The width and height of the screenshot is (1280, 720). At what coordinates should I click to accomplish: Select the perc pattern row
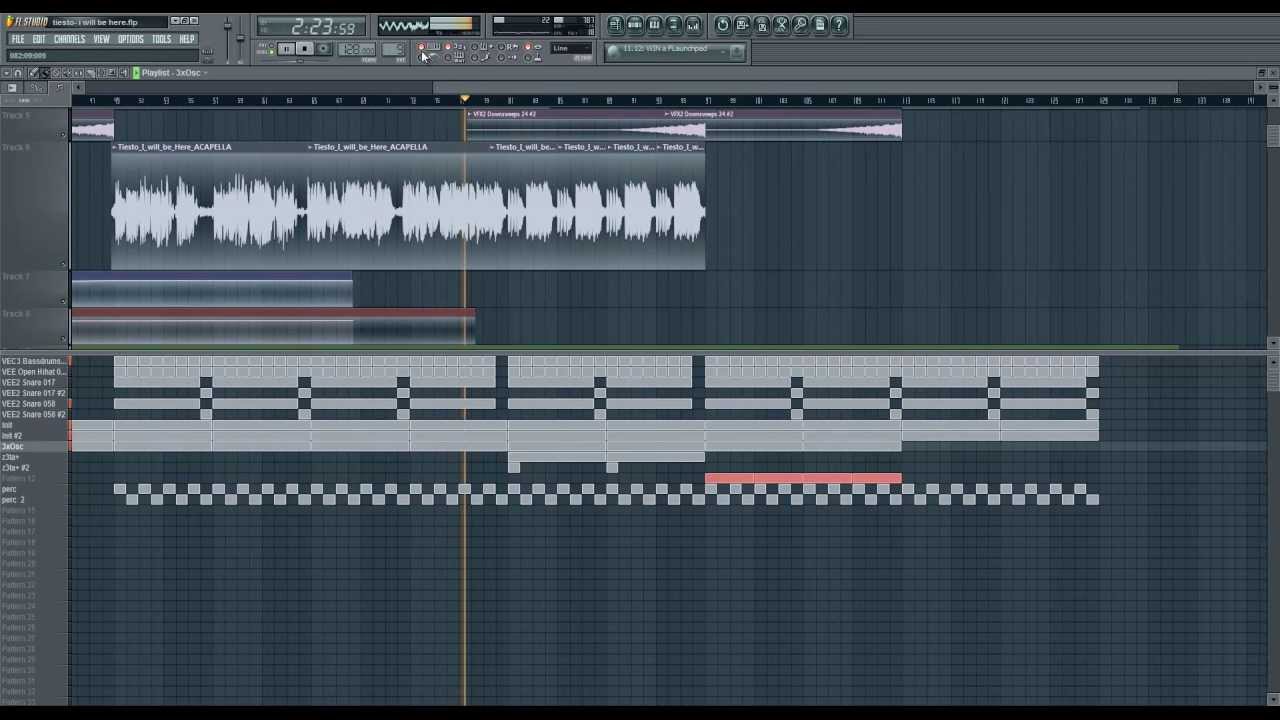pyautogui.click(x=34, y=489)
